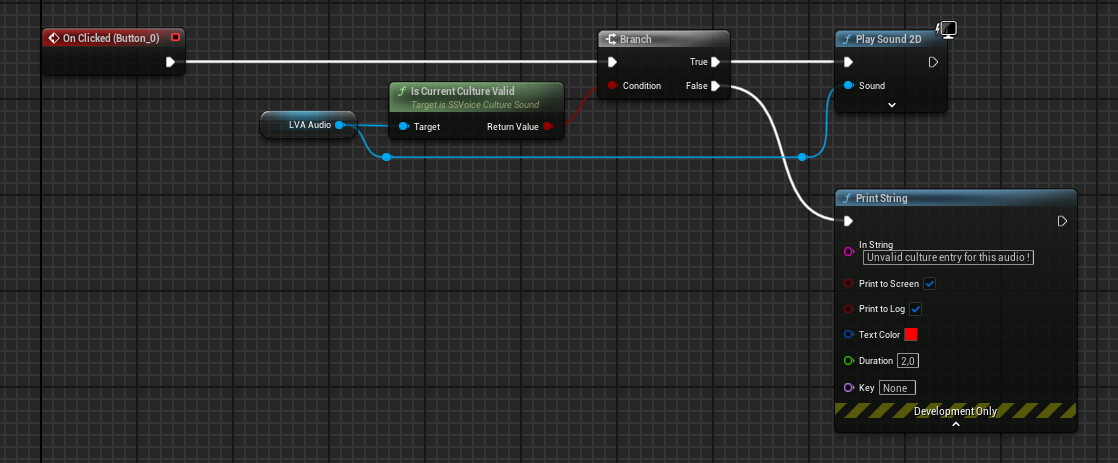This screenshot has height=463, width=1118.
Task: Click the client-only monitor icon on Play Sound 2D
Action: coord(948,29)
